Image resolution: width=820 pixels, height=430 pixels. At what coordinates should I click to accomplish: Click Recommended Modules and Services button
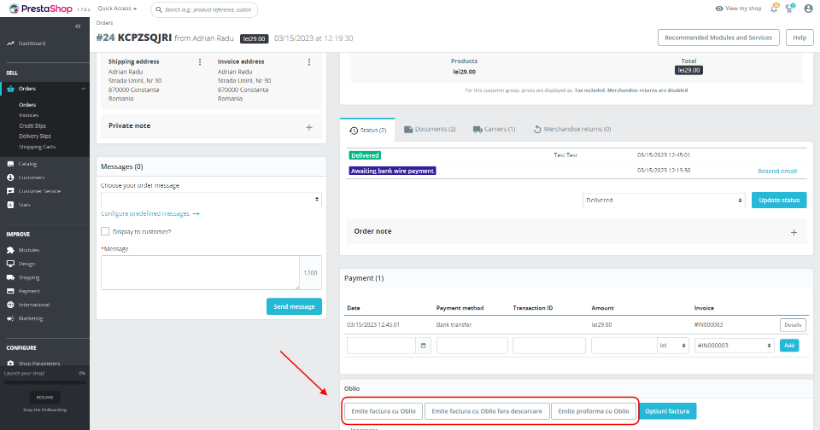[718, 38]
